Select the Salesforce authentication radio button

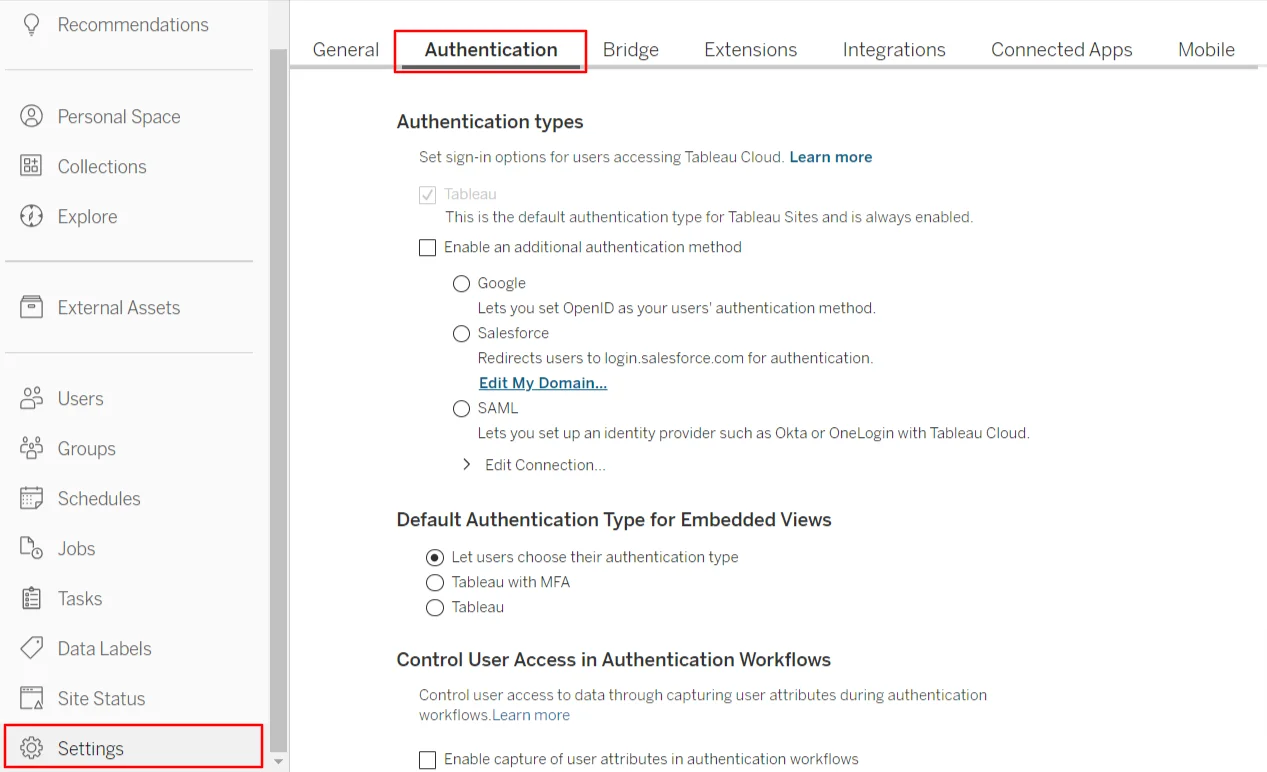[x=461, y=334]
